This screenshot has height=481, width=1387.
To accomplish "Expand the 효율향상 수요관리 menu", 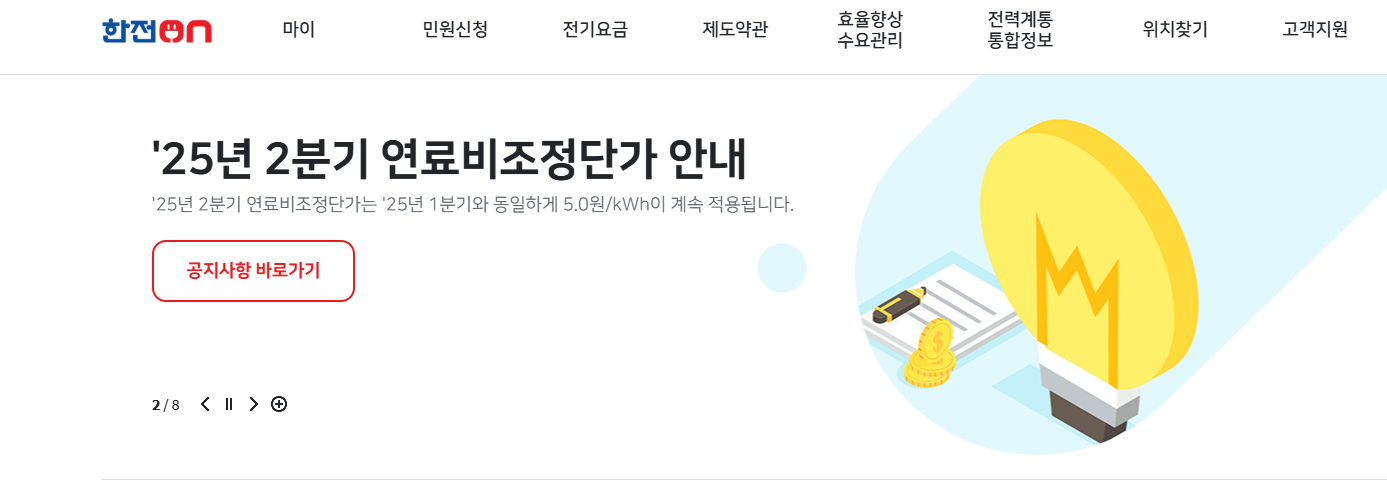I will pyautogui.click(x=870, y=30).
